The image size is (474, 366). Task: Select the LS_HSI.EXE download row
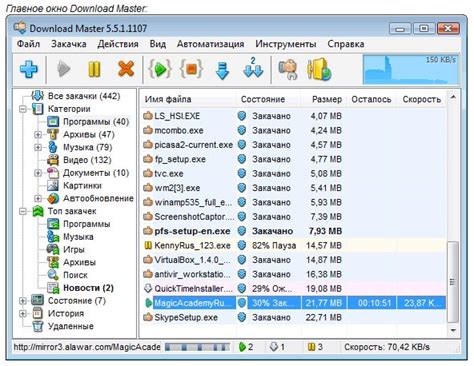pos(293,116)
